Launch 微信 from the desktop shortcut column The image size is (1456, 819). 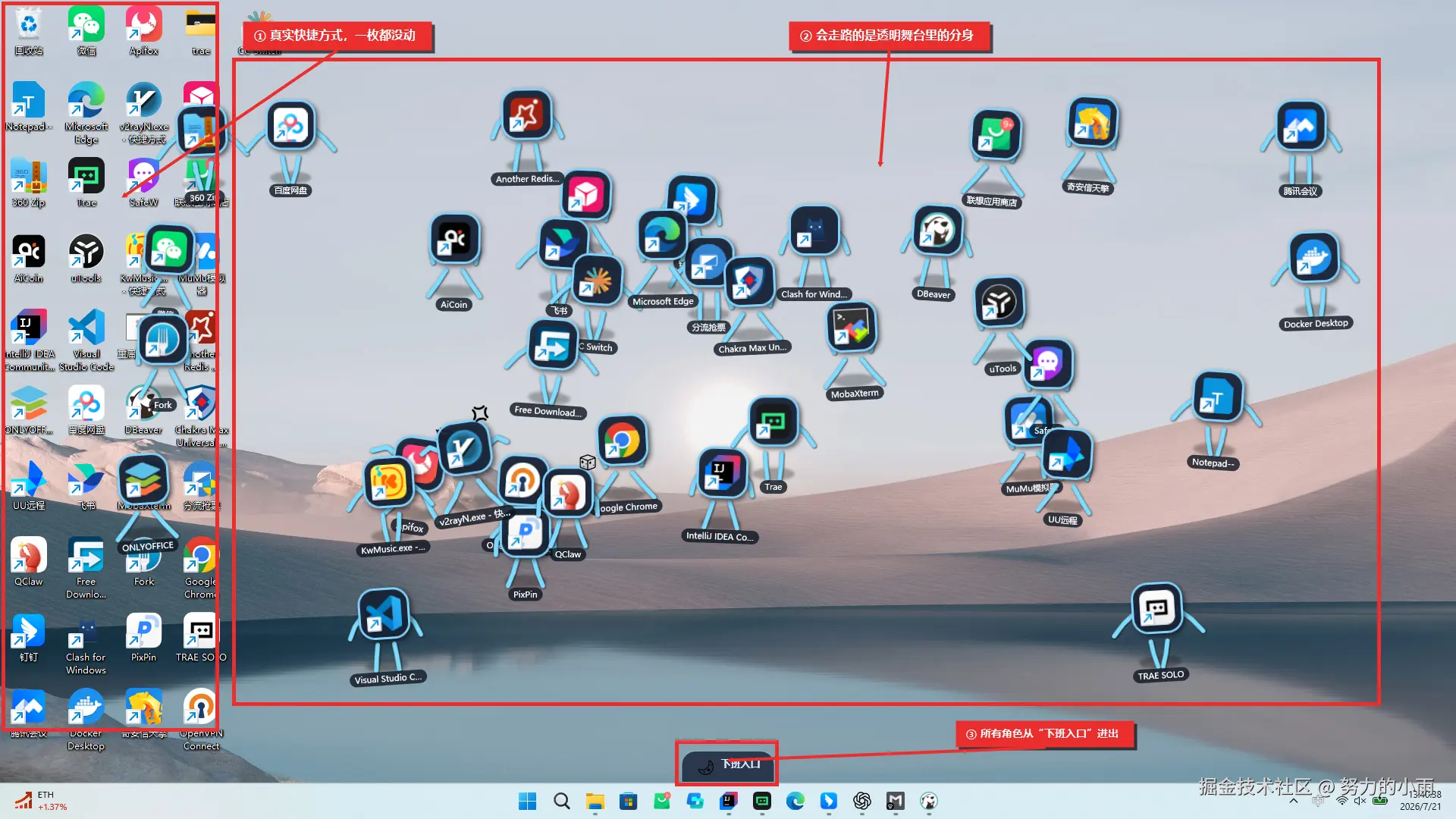point(86,32)
